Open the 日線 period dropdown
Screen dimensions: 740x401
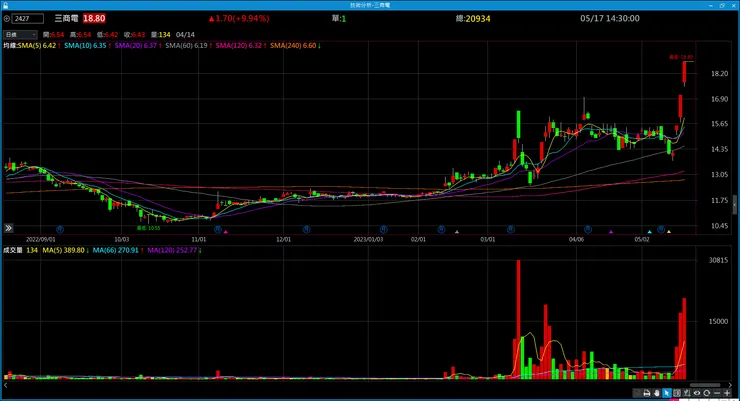[x=20, y=34]
